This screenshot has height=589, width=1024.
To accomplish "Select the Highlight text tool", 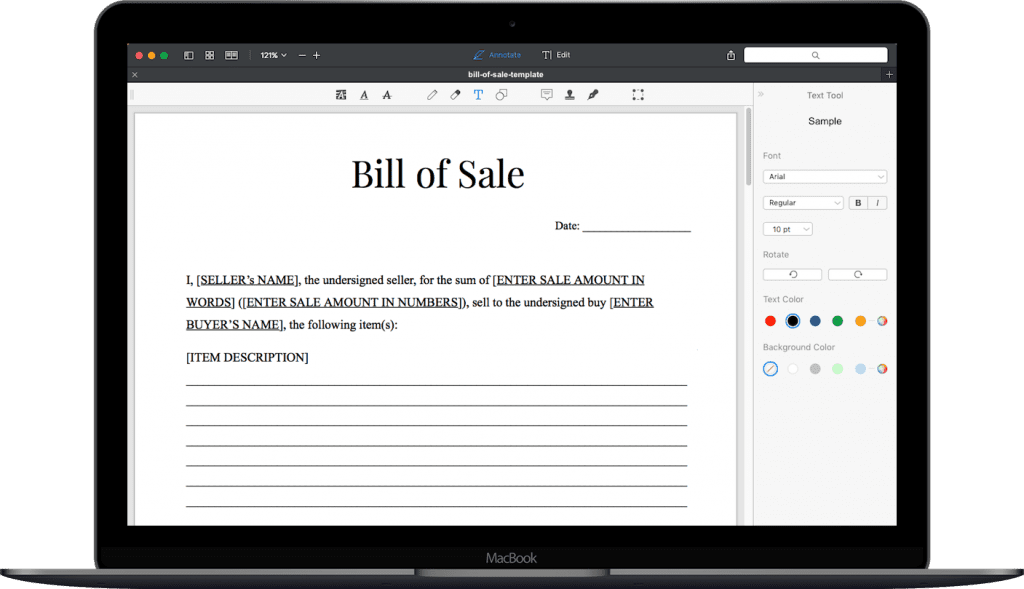I will 341,95.
